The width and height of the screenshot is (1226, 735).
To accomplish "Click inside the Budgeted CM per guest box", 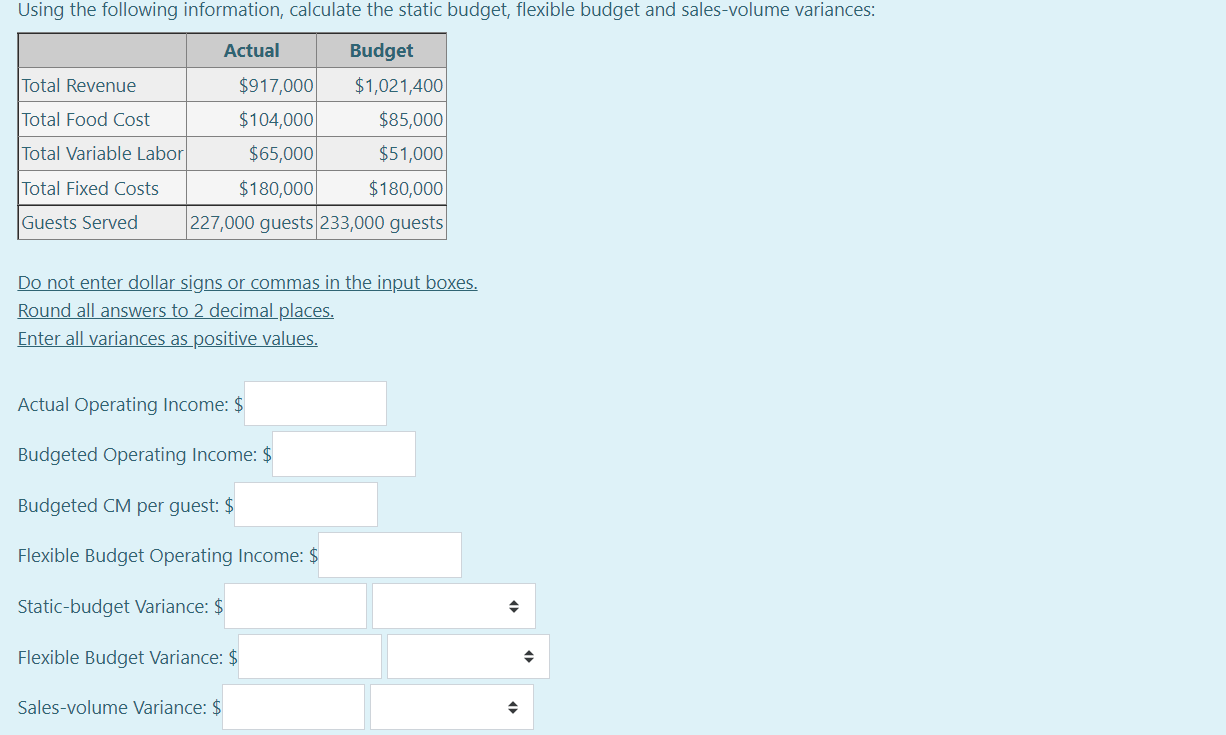I will tap(305, 504).
